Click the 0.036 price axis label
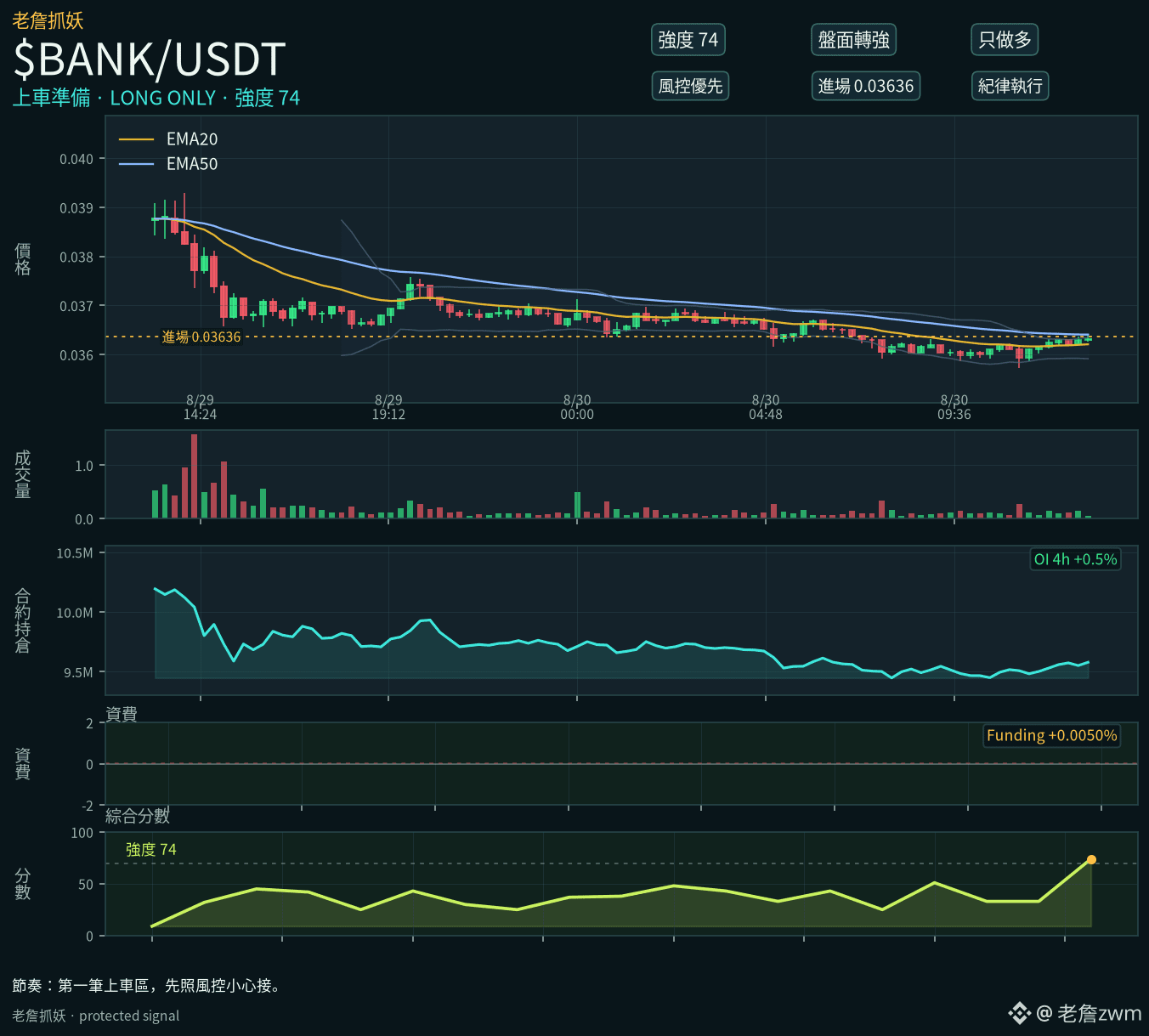The height and width of the screenshot is (1036, 1149). pyautogui.click(x=76, y=355)
